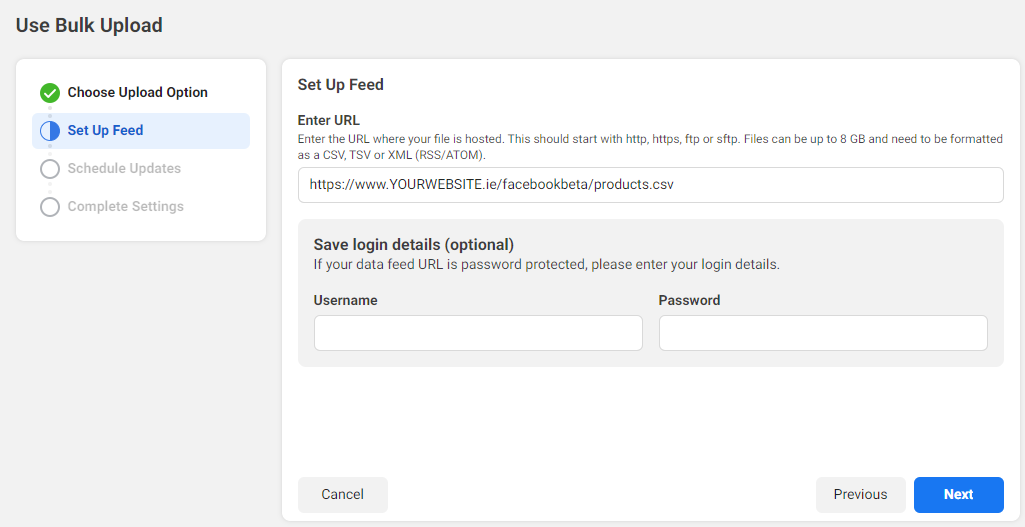Focus the Enter URL input field
The width and height of the screenshot is (1025, 527).
pyautogui.click(x=650, y=185)
